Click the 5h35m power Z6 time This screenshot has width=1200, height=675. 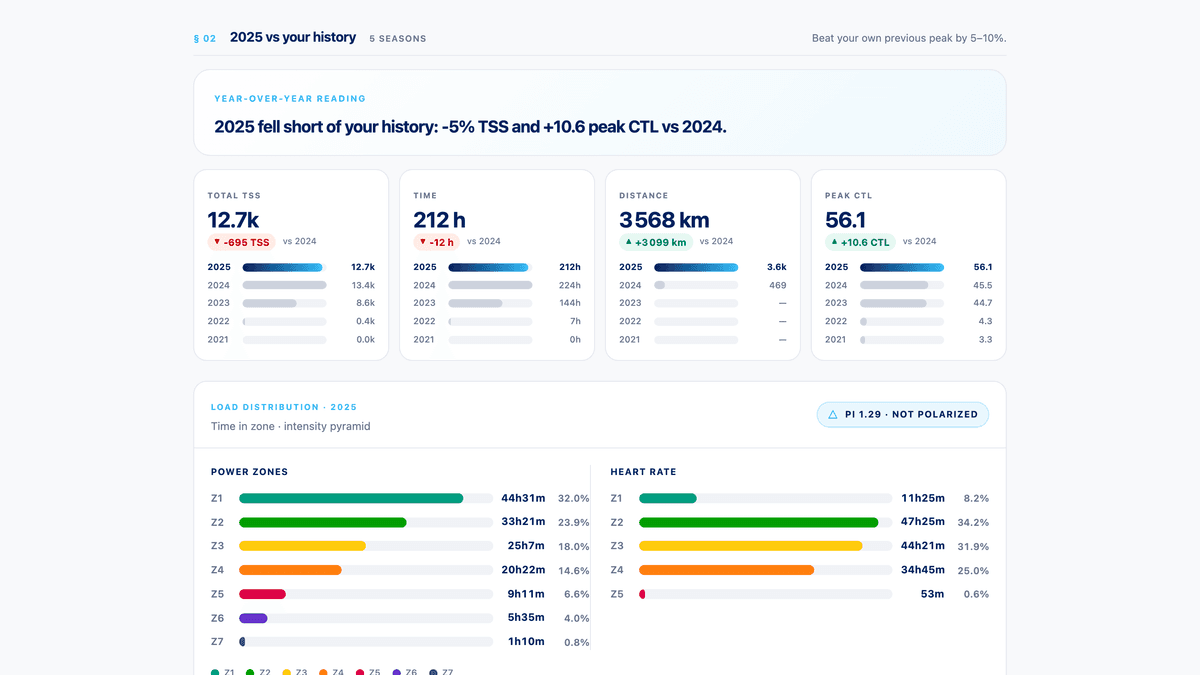[x=526, y=618]
